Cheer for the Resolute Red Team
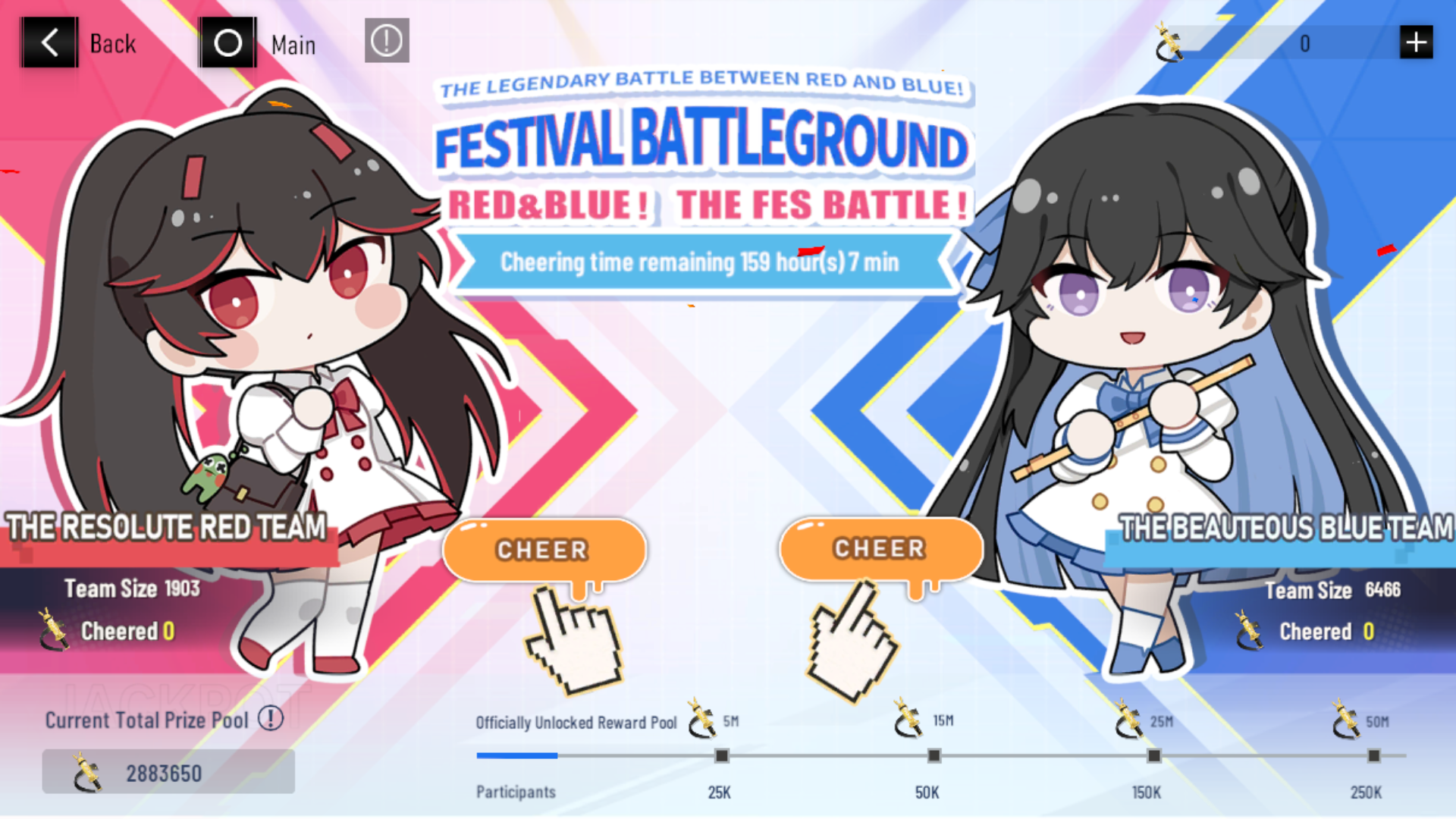The height and width of the screenshot is (819, 1456). click(x=544, y=551)
